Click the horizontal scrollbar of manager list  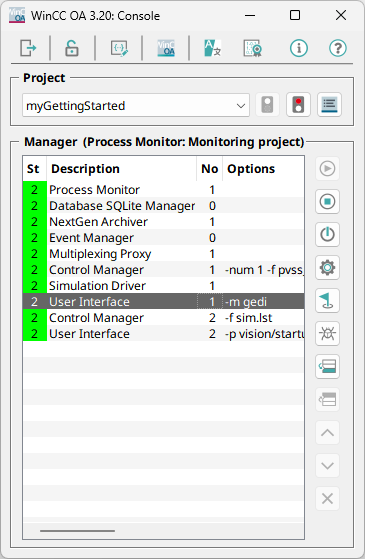[x=77, y=531]
